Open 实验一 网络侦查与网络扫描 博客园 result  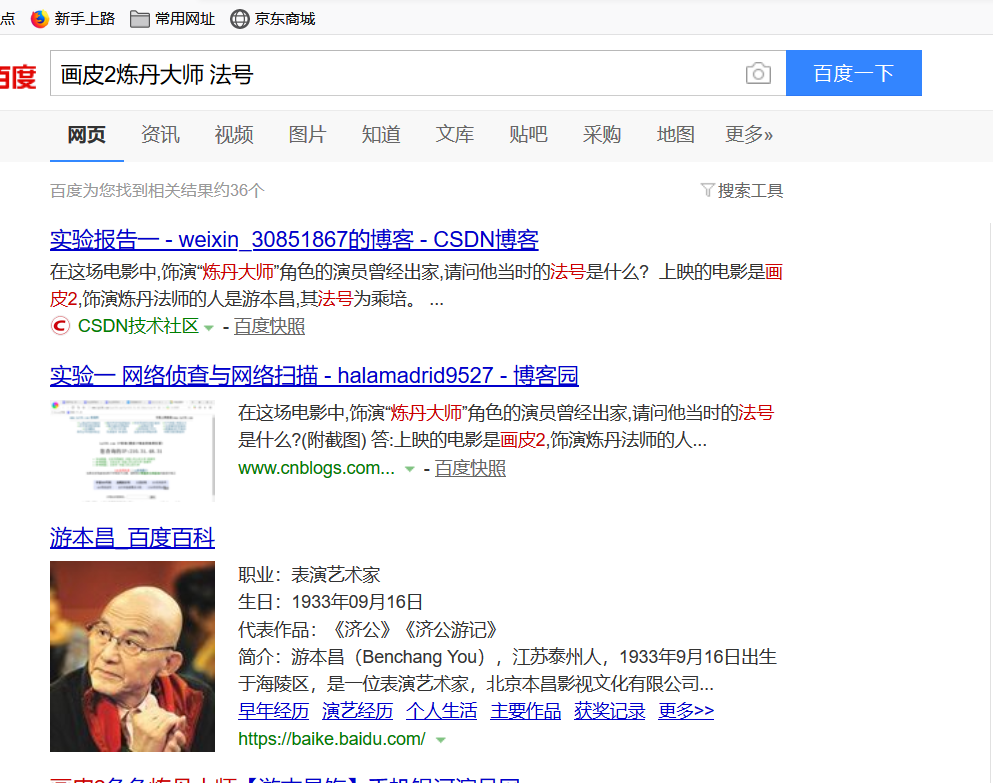[x=314, y=376]
